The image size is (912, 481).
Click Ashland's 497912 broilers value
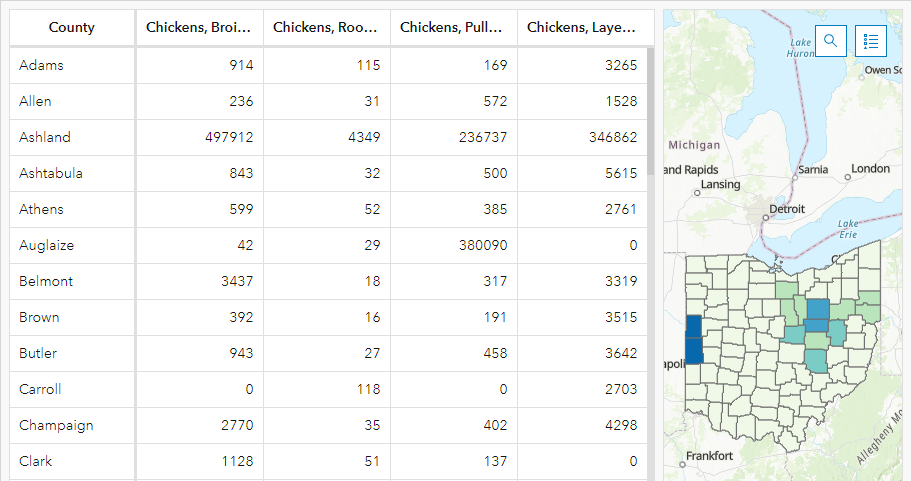tap(229, 137)
